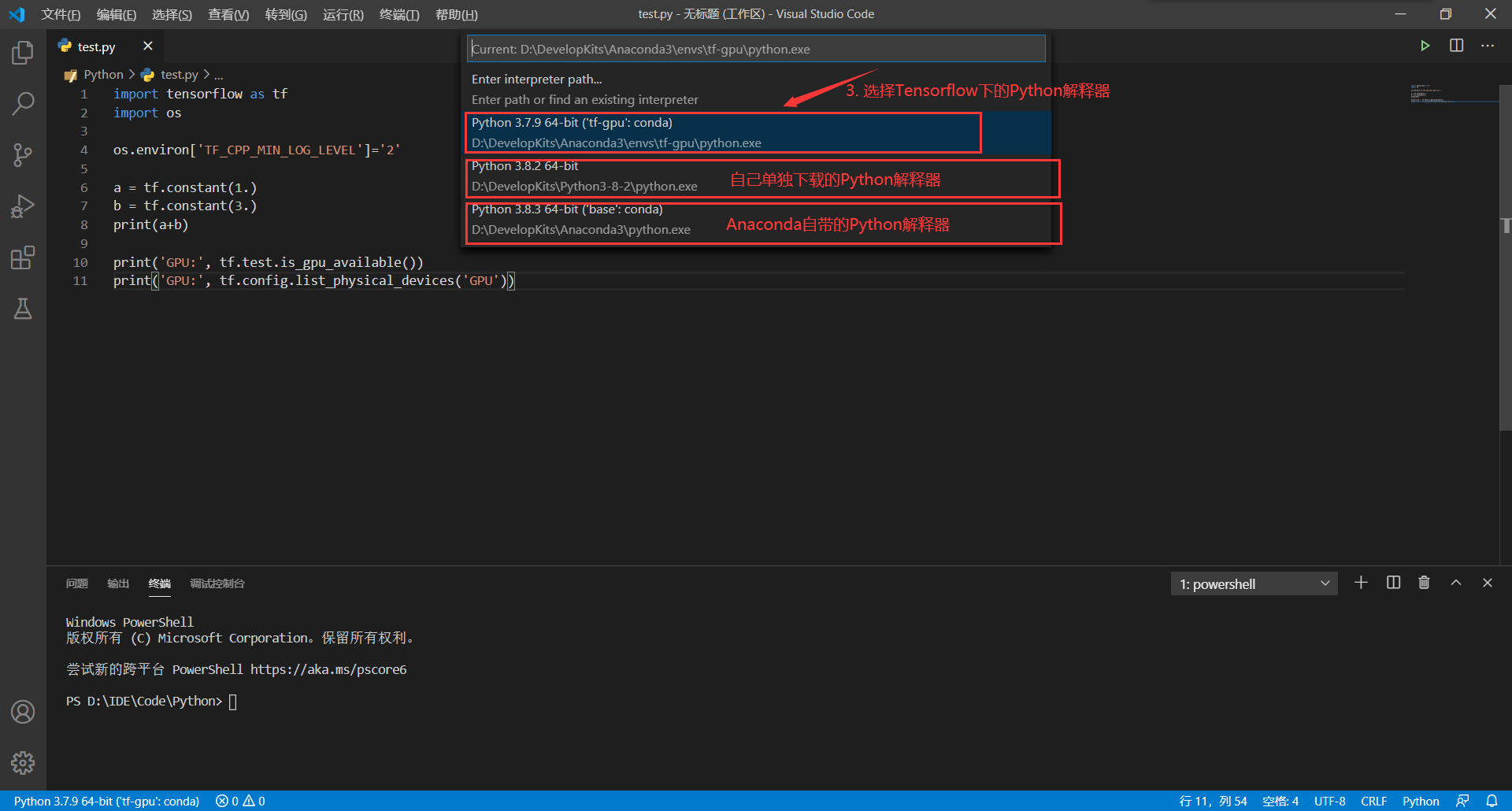Open editor More Actions menu
This screenshot has width=1512, height=811.
point(1488,46)
